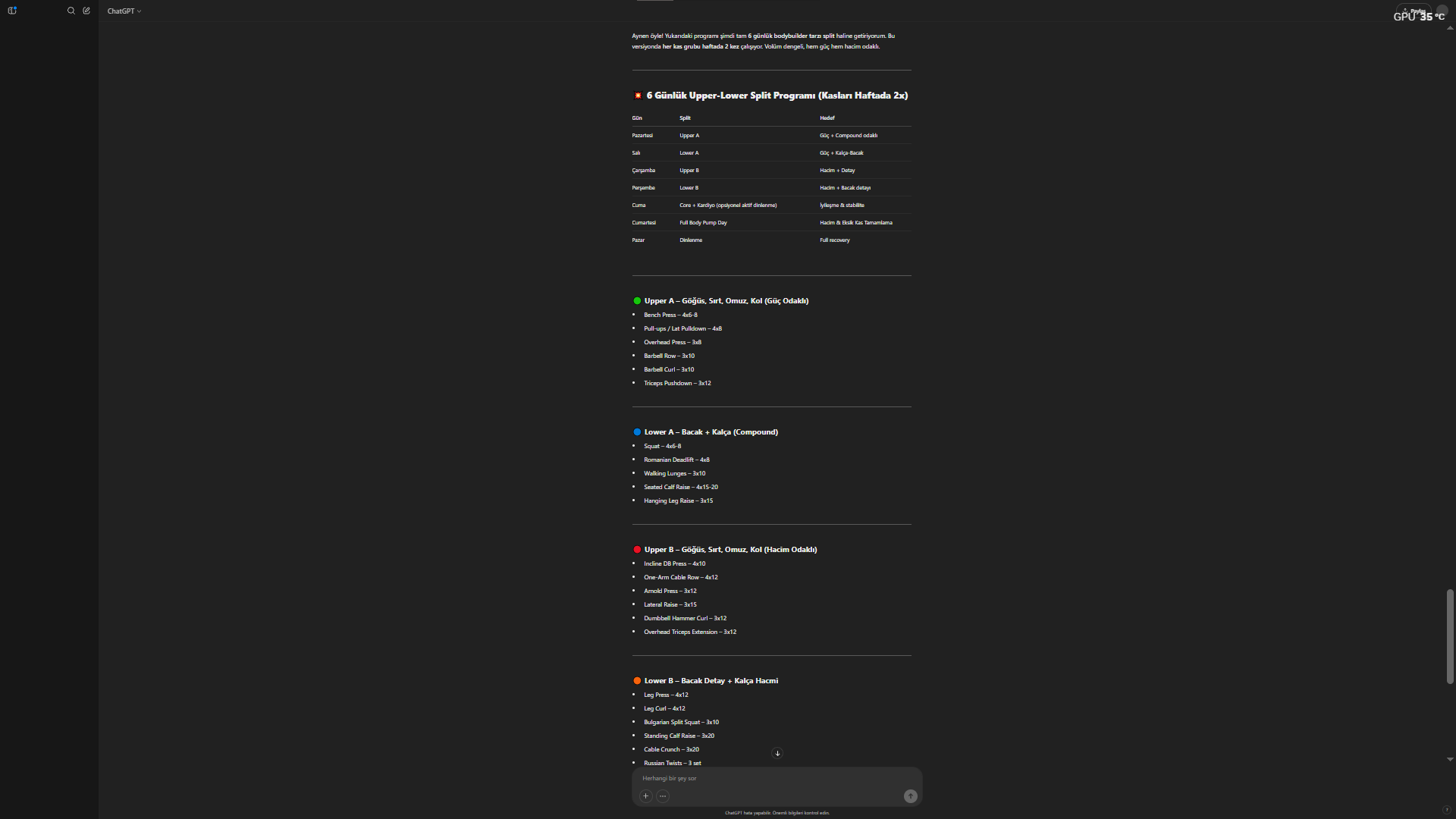
Task: Click the scrollbar down arrow
Action: point(1450,759)
